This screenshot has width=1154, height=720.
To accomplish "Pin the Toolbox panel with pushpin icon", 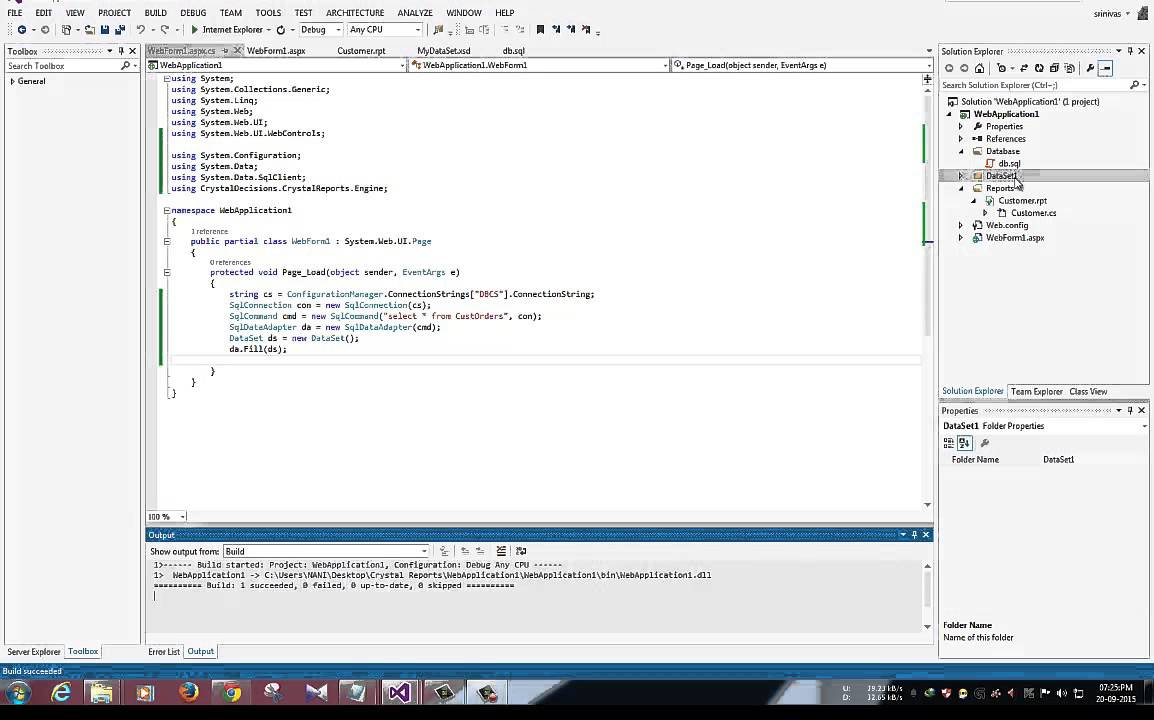I will [x=121, y=51].
